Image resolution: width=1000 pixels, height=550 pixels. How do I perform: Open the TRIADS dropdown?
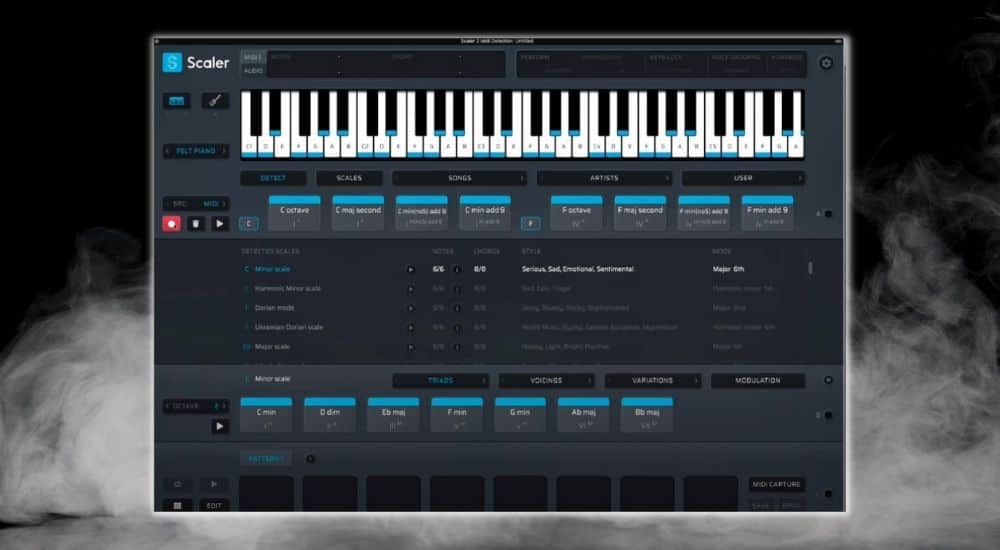point(441,380)
